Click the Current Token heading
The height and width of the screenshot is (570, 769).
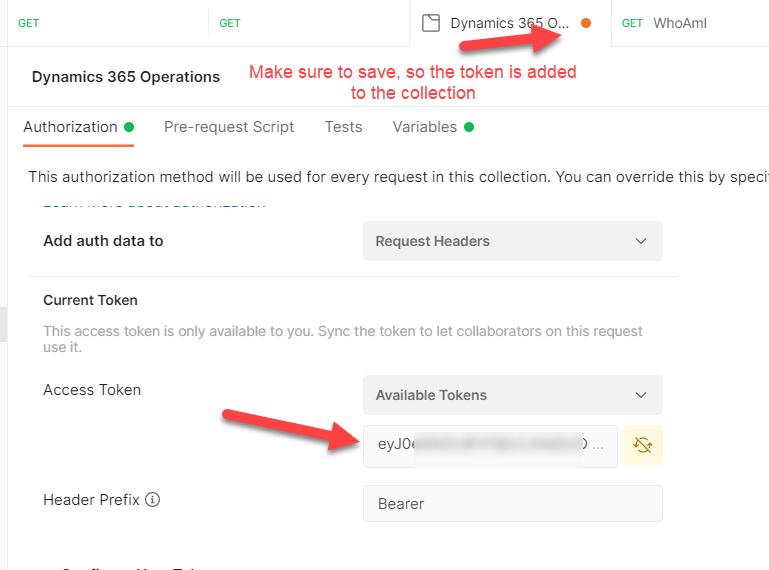[90, 300]
